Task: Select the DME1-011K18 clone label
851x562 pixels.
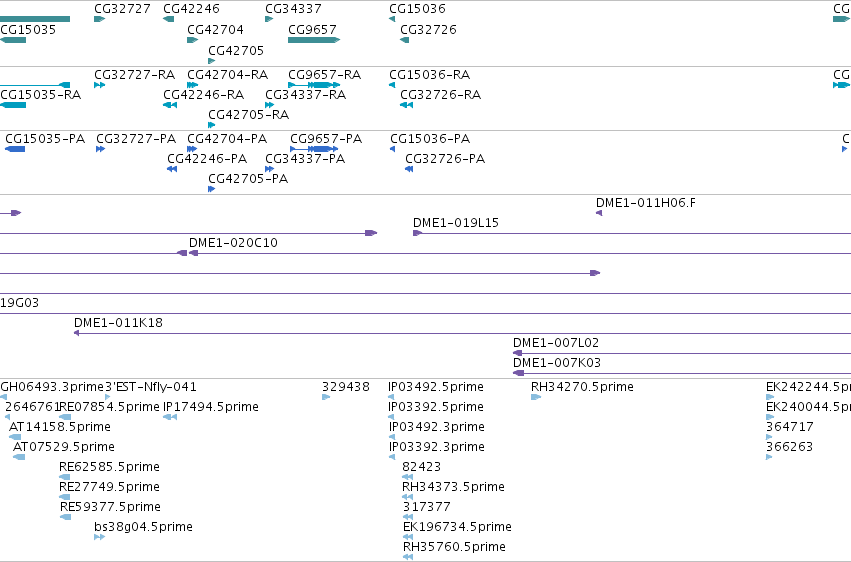Action: (118, 322)
